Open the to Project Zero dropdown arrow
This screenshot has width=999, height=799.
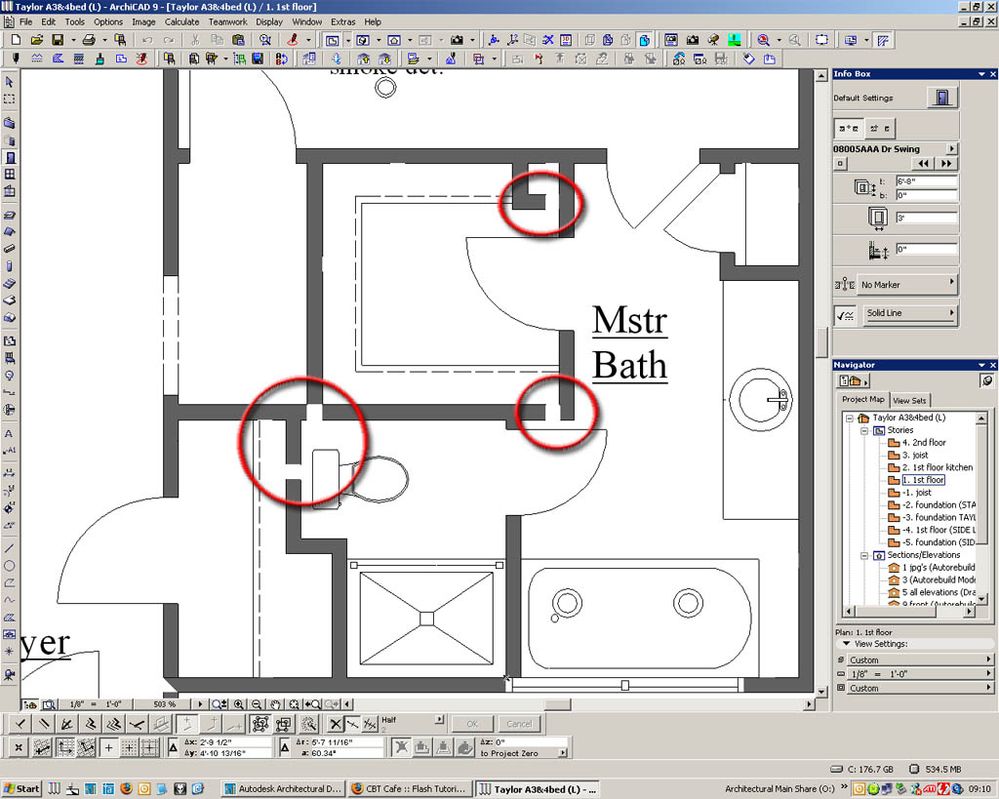click(563, 752)
